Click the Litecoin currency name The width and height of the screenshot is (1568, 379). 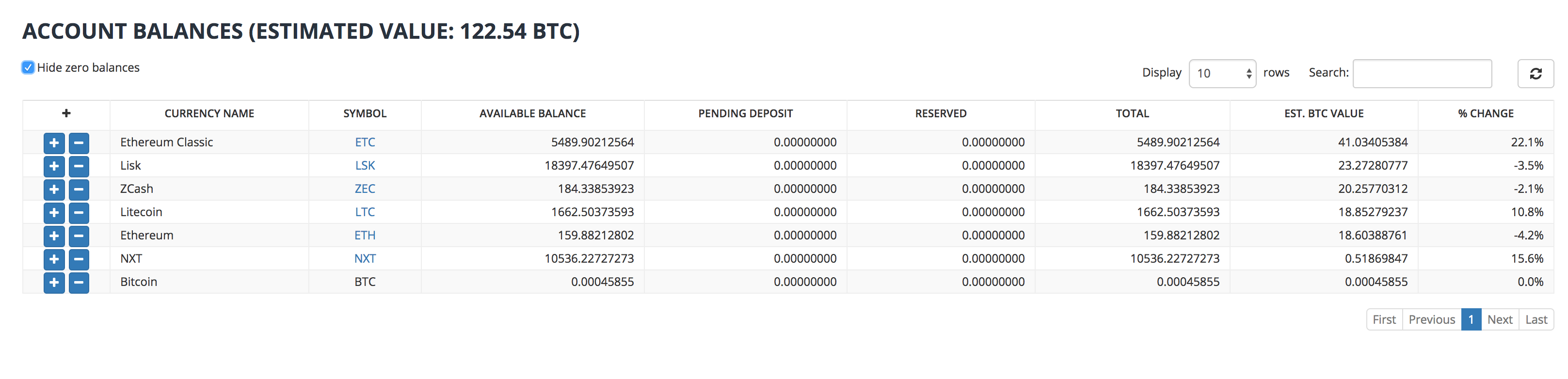141,212
